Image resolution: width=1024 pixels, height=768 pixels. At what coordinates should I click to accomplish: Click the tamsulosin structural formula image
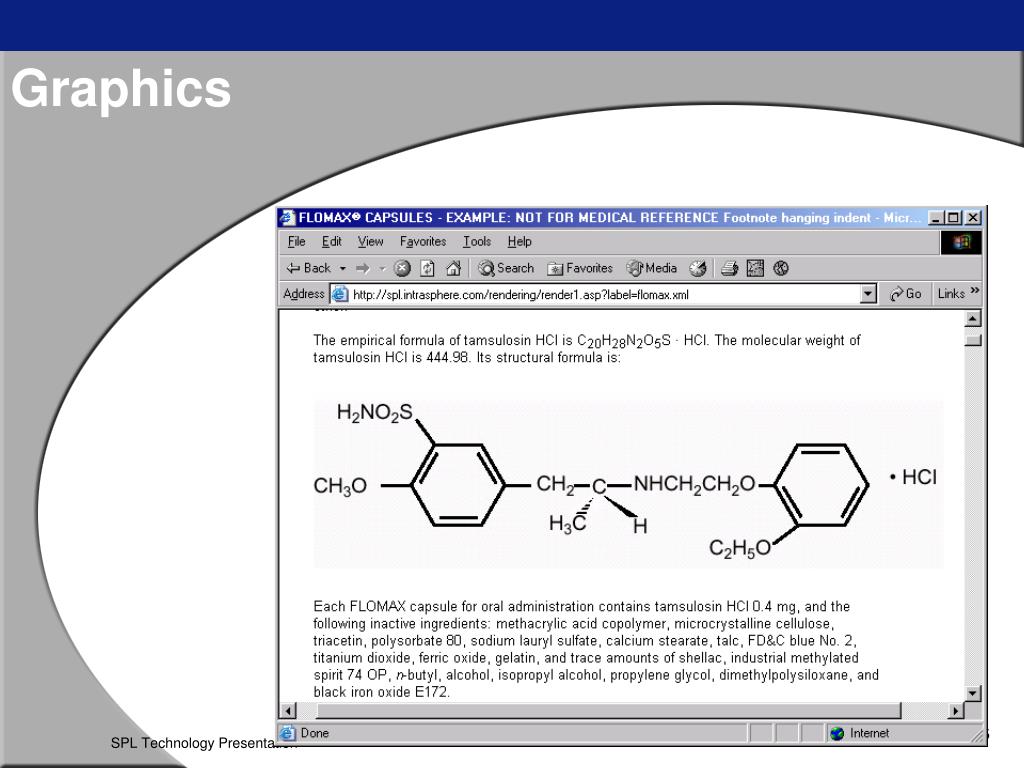628,484
